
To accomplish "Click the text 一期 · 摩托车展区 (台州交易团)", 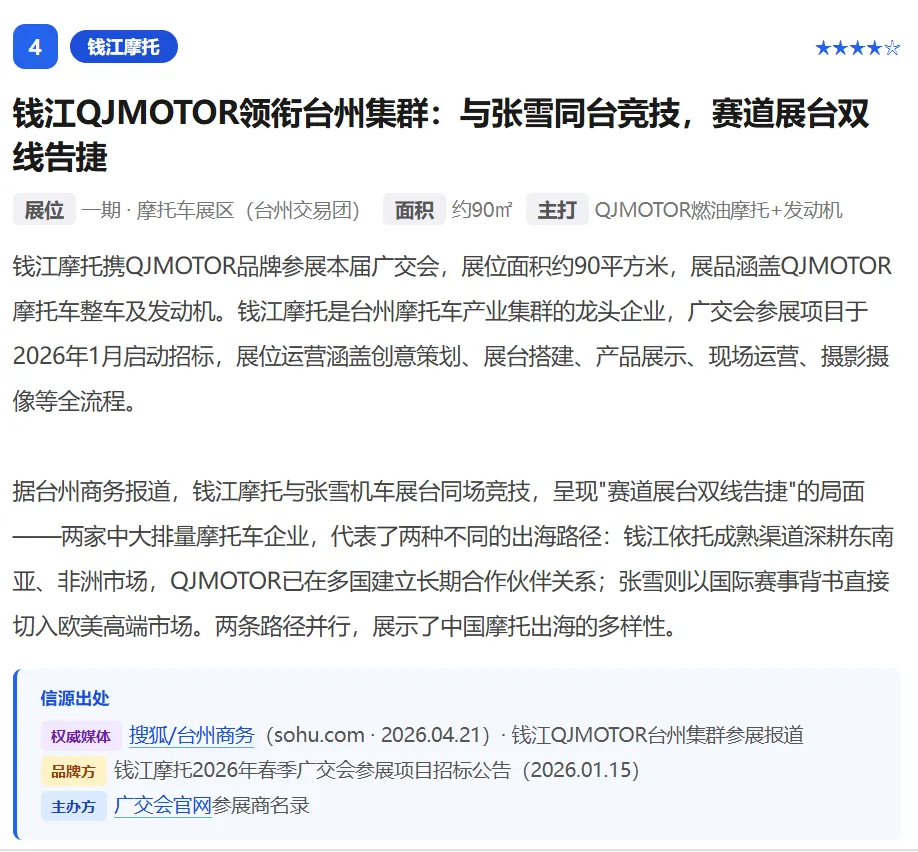I will click(220, 210).
